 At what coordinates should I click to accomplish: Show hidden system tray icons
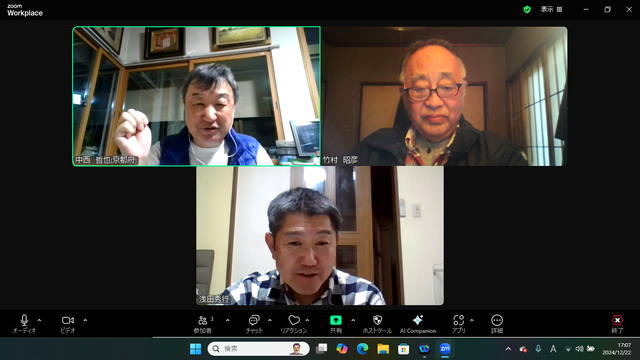point(508,349)
